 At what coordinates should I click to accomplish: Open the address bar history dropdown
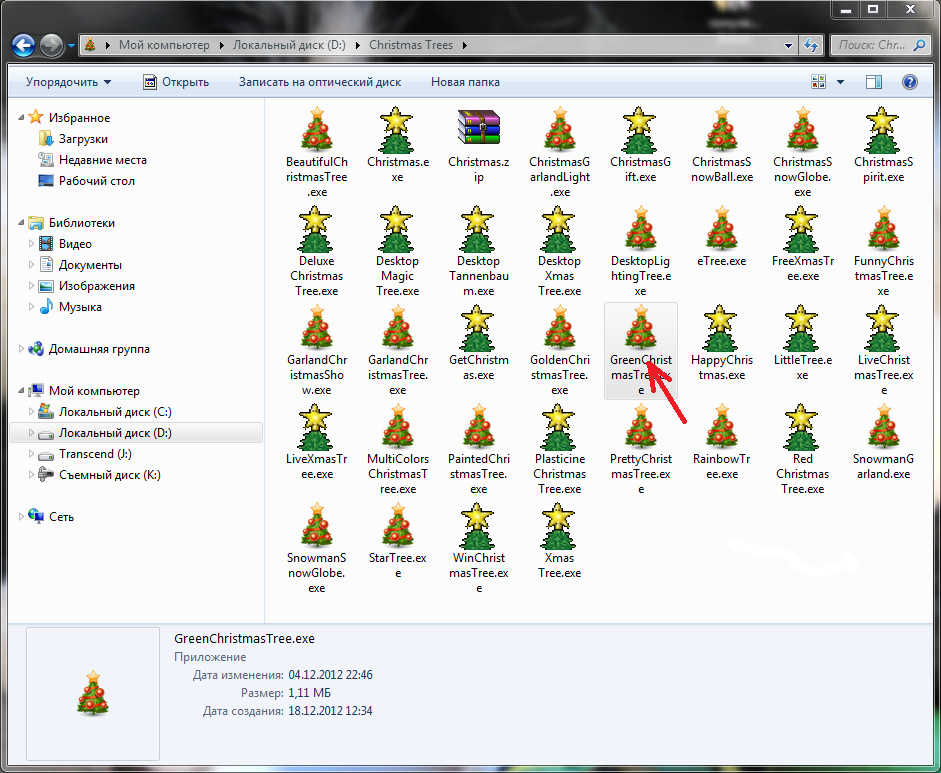point(789,45)
